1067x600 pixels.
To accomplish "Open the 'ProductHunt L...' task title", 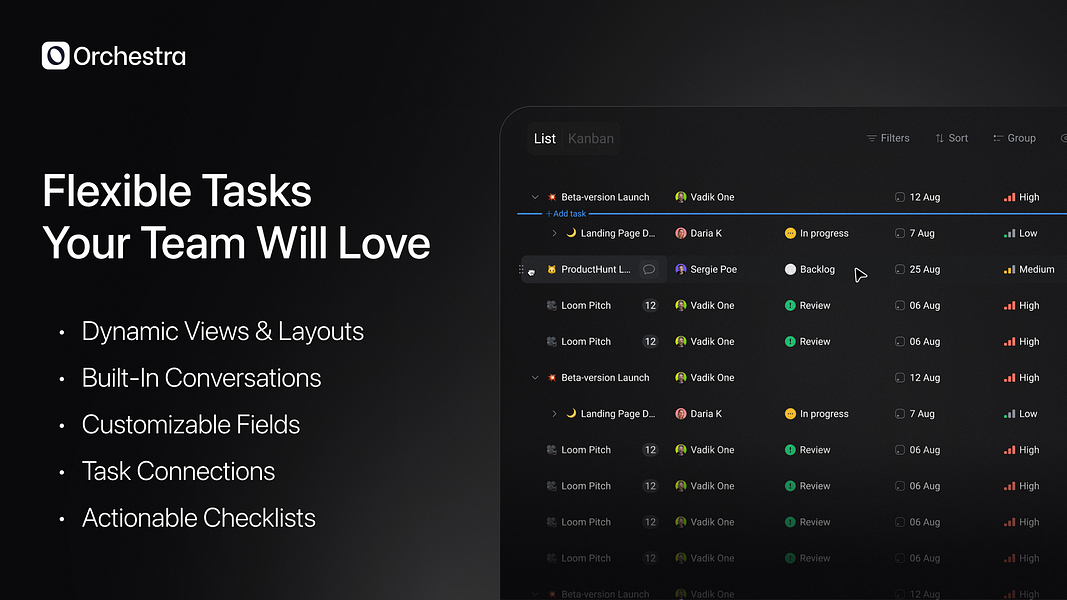I will (x=595, y=269).
